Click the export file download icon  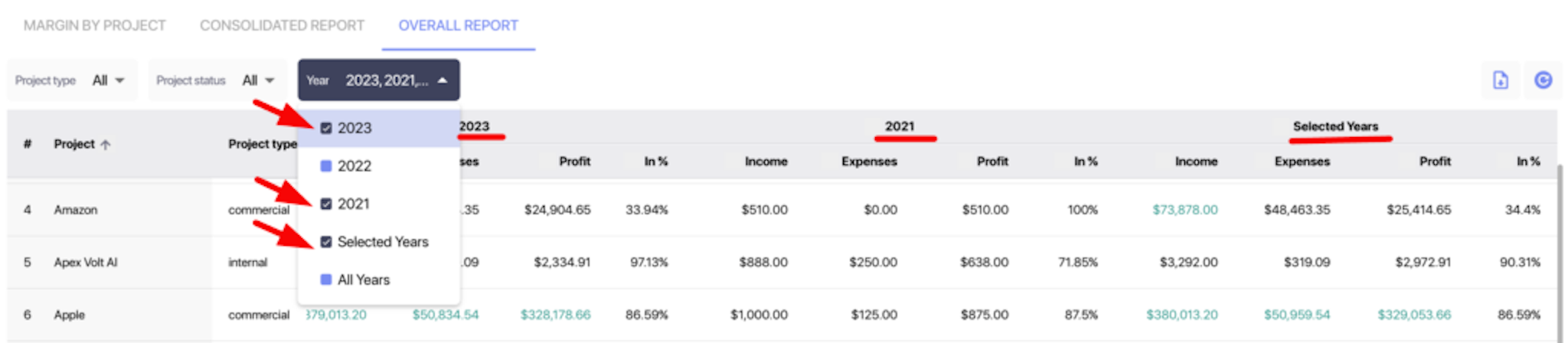[x=1501, y=80]
